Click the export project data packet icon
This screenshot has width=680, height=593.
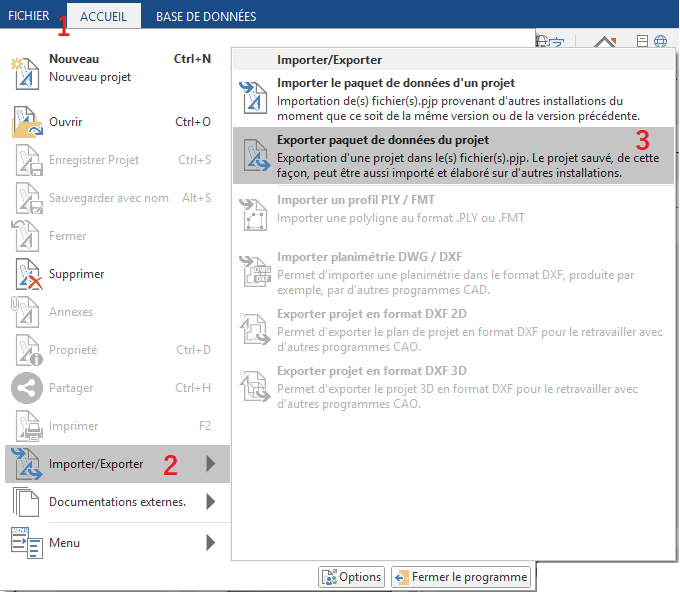256,155
